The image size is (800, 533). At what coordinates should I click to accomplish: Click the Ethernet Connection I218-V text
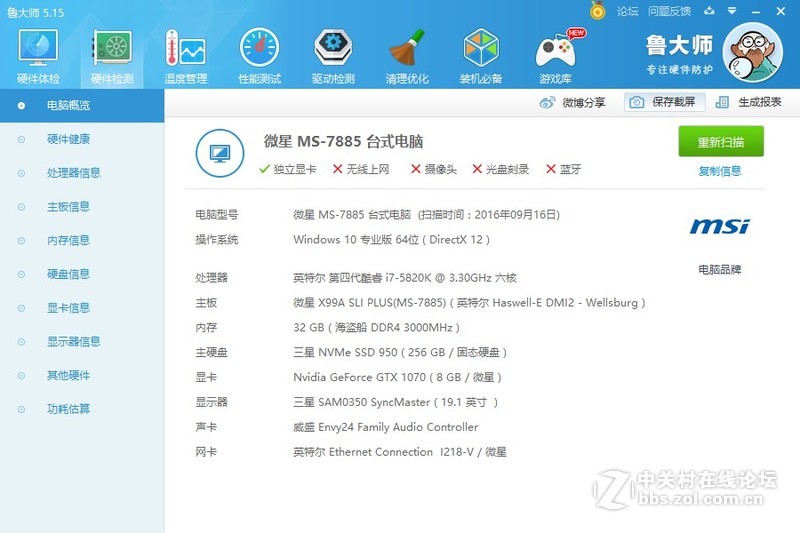click(x=401, y=452)
